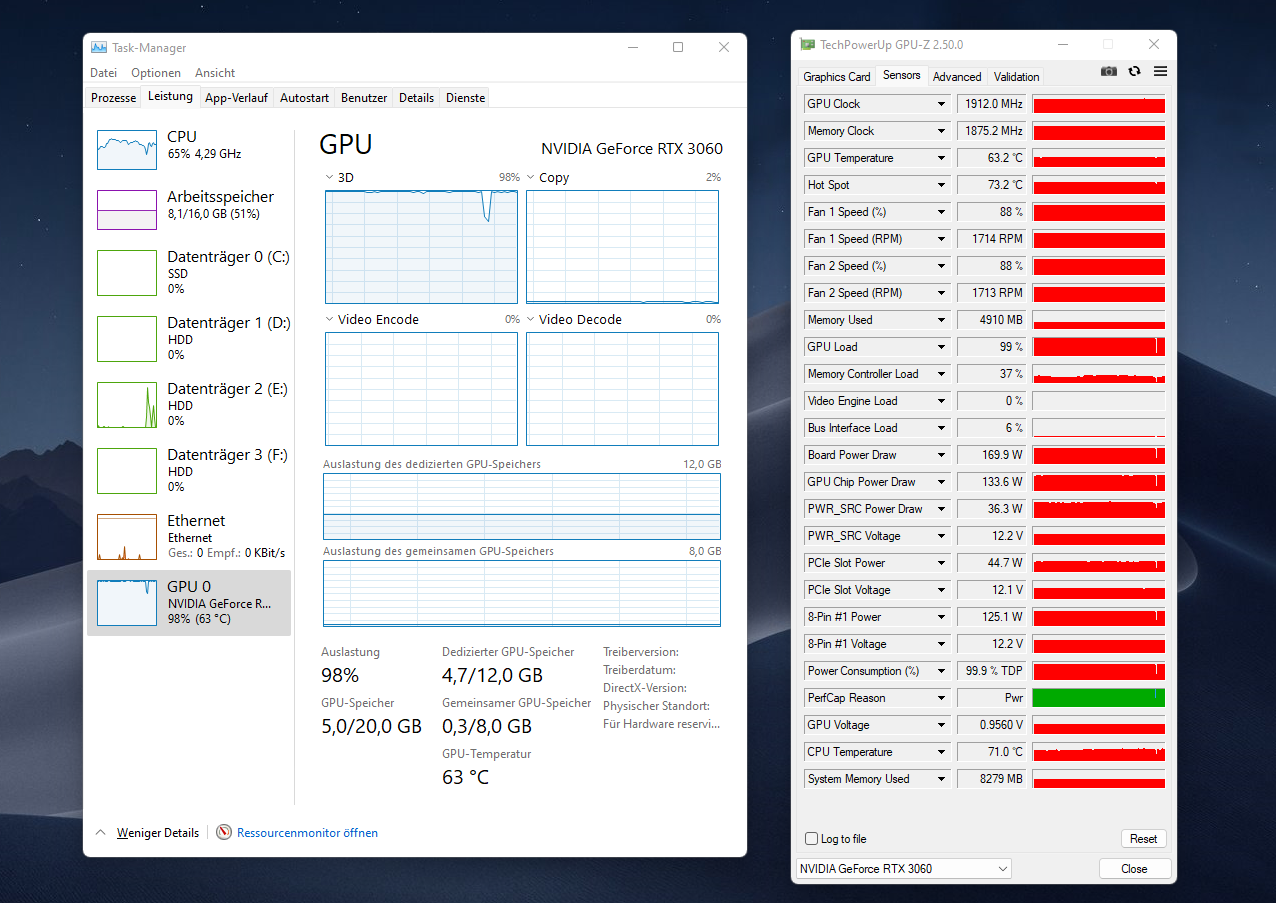Open the GPU Voltage sensor dropdown
Viewport: 1276px width, 903px height.
pyautogui.click(x=941, y=725)
